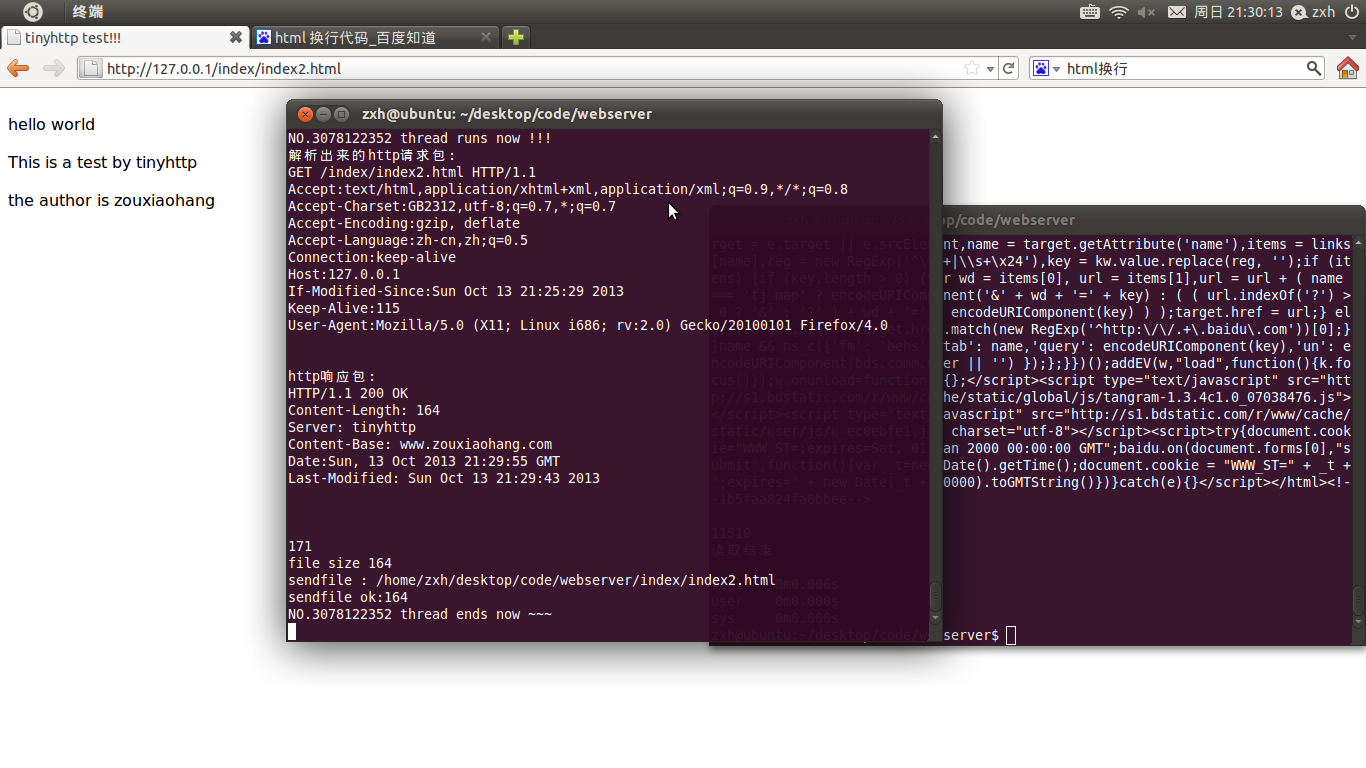Click Firefox back arrow button

click(x=18, y=68)
